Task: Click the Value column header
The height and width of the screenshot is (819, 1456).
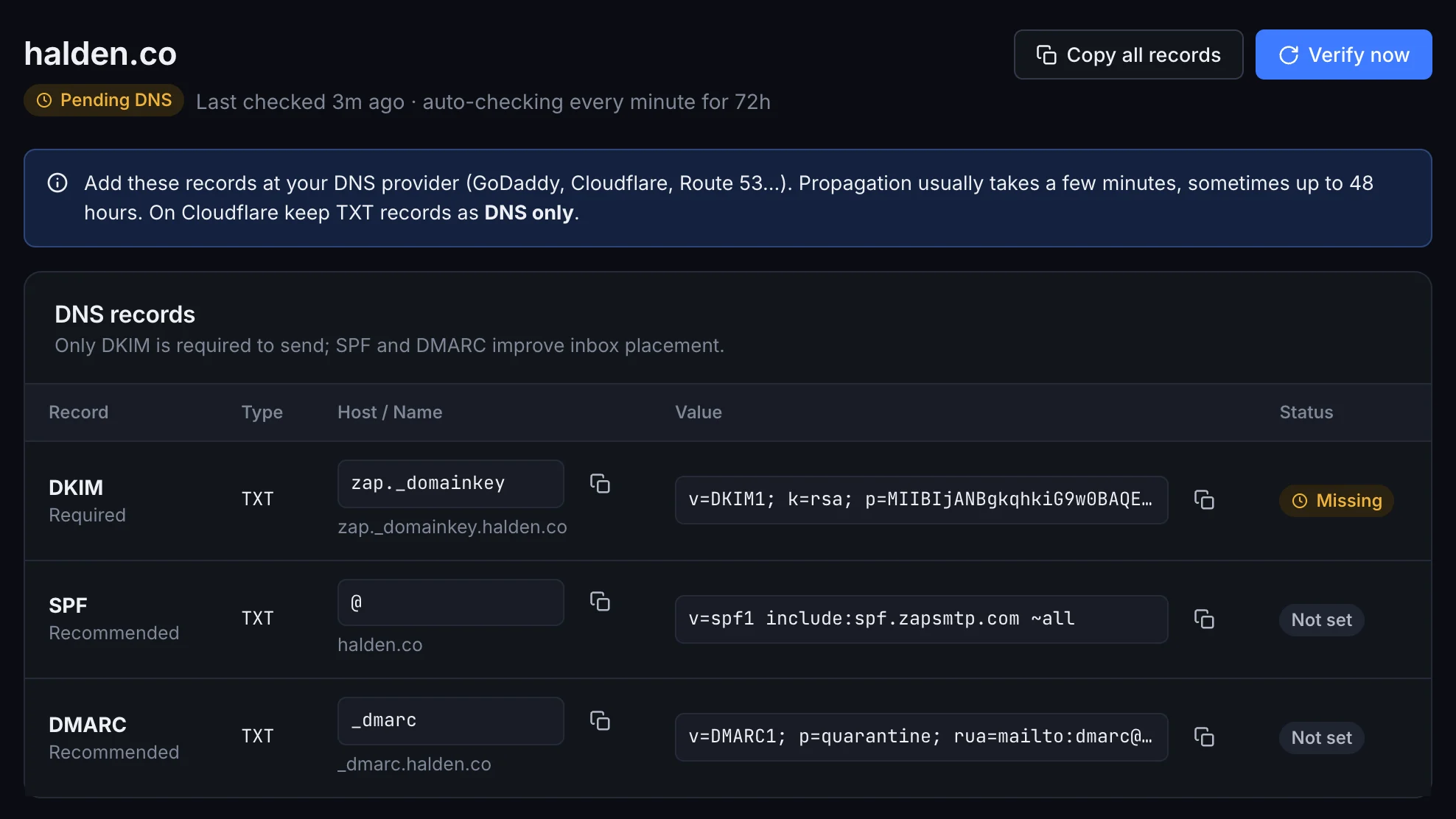Action: (699, 412)
